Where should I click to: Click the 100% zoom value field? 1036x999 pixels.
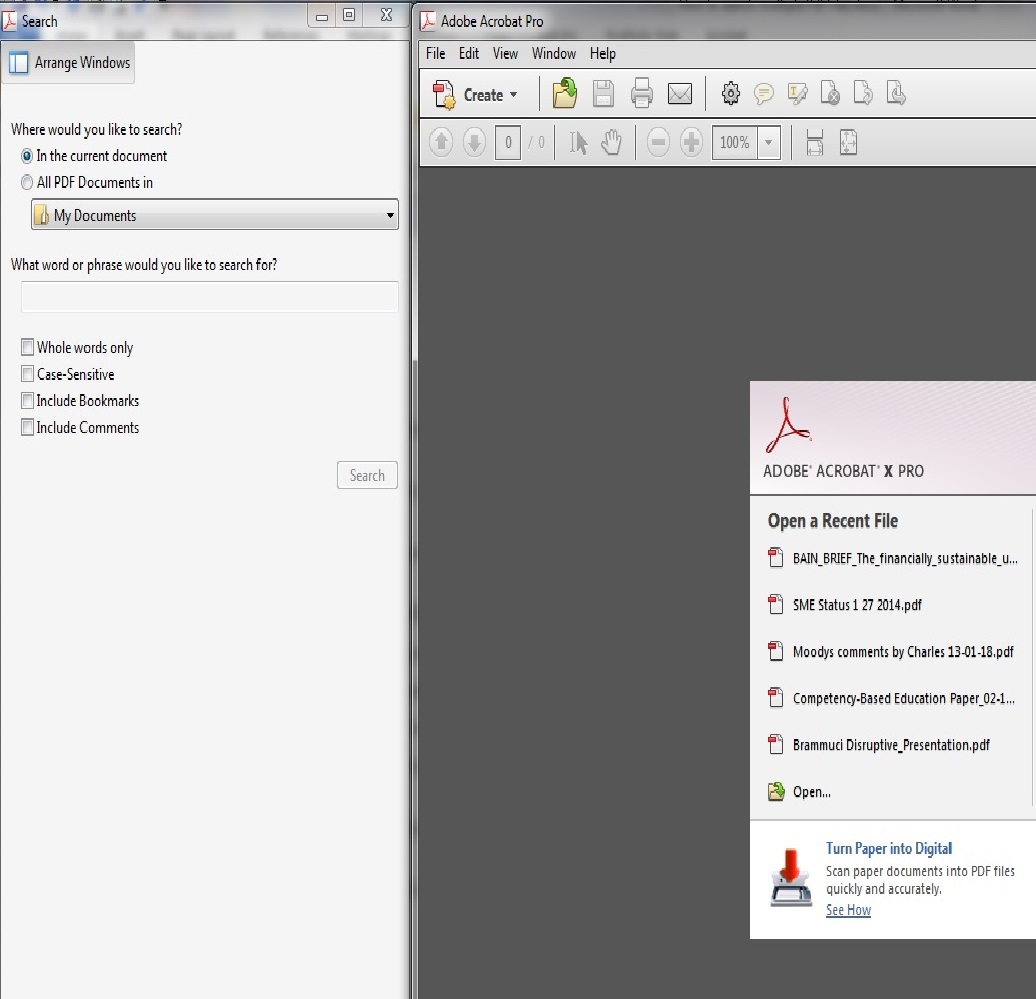(735, 143)
